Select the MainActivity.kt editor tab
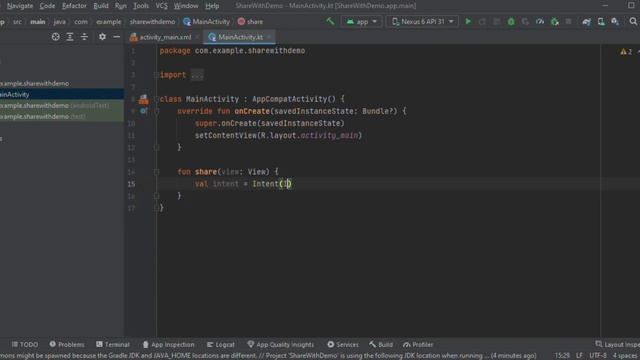This screenshot has height=360, width=640. pyautogui.click(x=240, y=37)
